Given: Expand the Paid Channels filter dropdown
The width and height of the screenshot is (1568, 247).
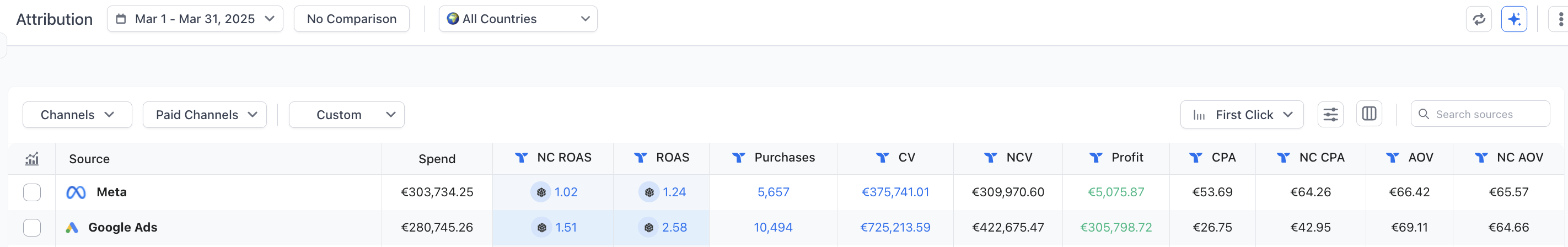Looking at the screenshot, I should click(205, 114).
